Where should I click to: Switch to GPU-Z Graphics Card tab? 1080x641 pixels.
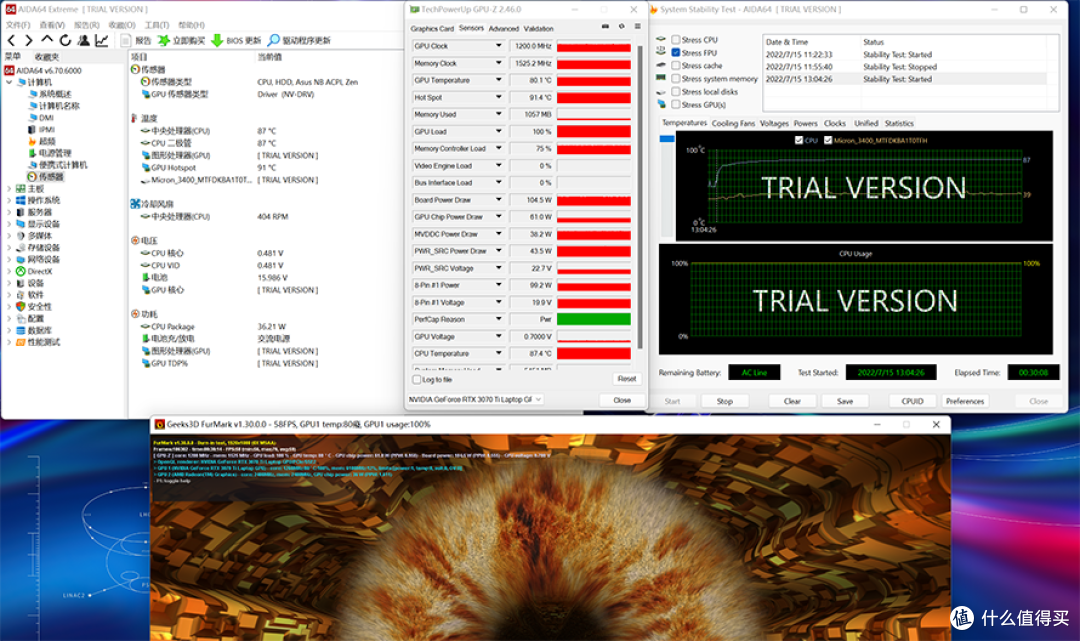point(432,29)
